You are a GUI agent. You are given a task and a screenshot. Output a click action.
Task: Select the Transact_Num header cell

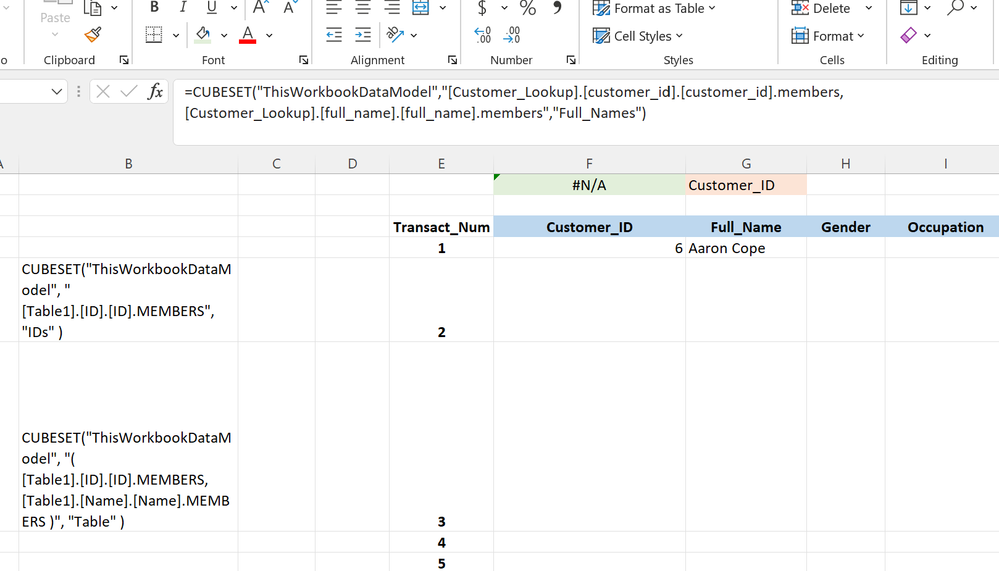pyautogui.click(x=442, y=227)
